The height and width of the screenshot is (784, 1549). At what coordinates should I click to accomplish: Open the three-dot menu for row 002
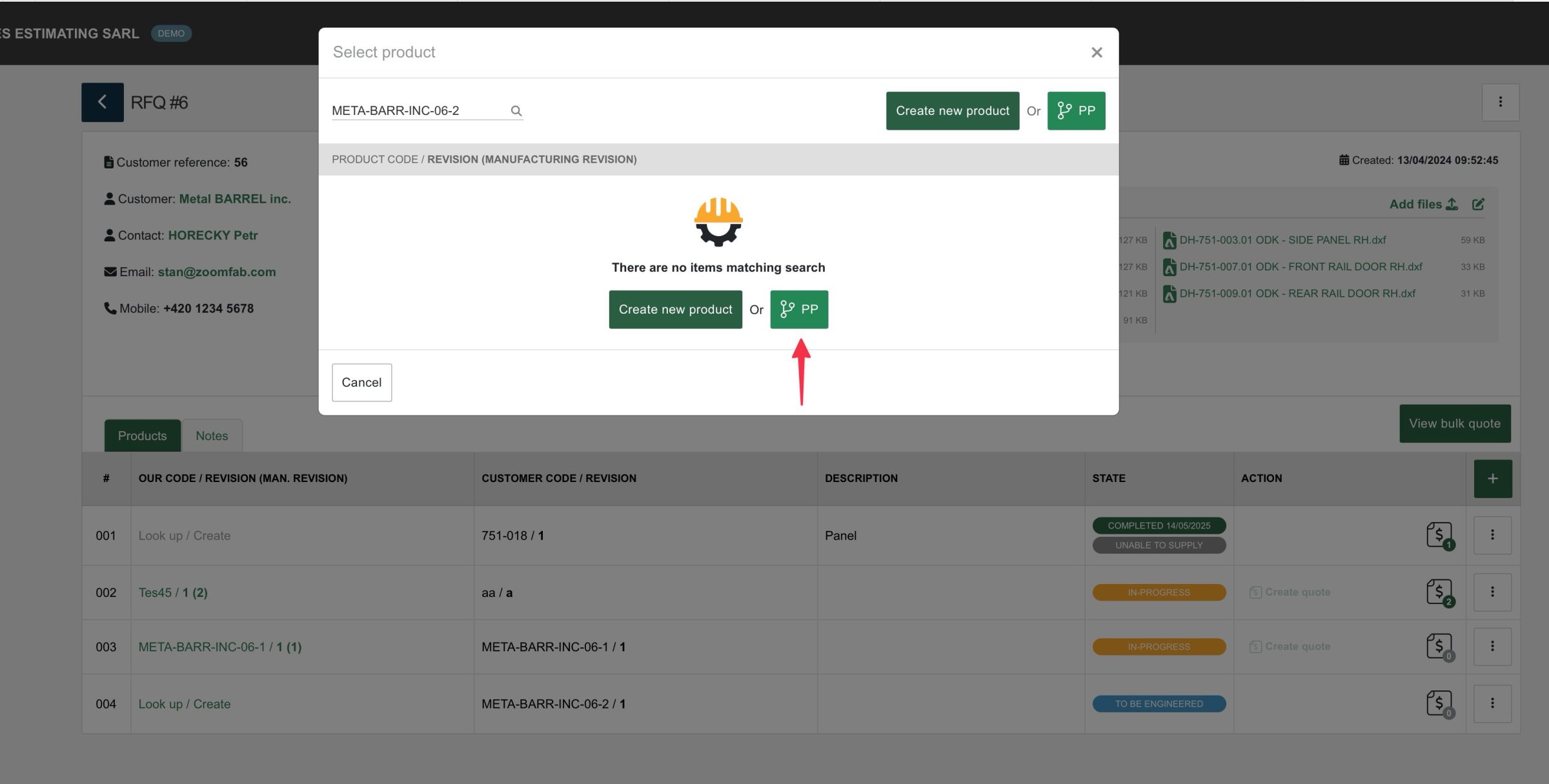click(x=1492, y=592)
